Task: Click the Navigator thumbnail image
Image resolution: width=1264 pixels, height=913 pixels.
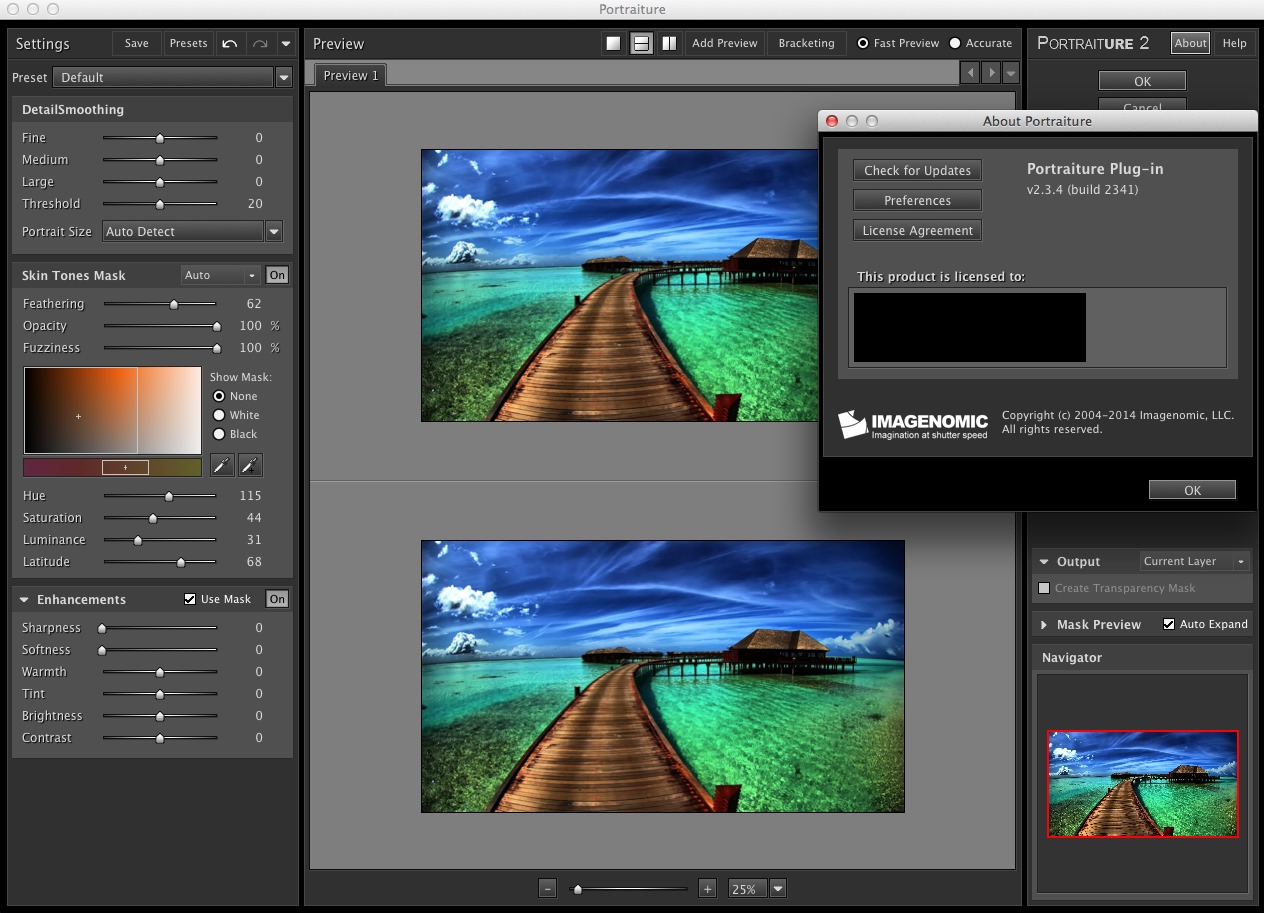Action: 1142,783
